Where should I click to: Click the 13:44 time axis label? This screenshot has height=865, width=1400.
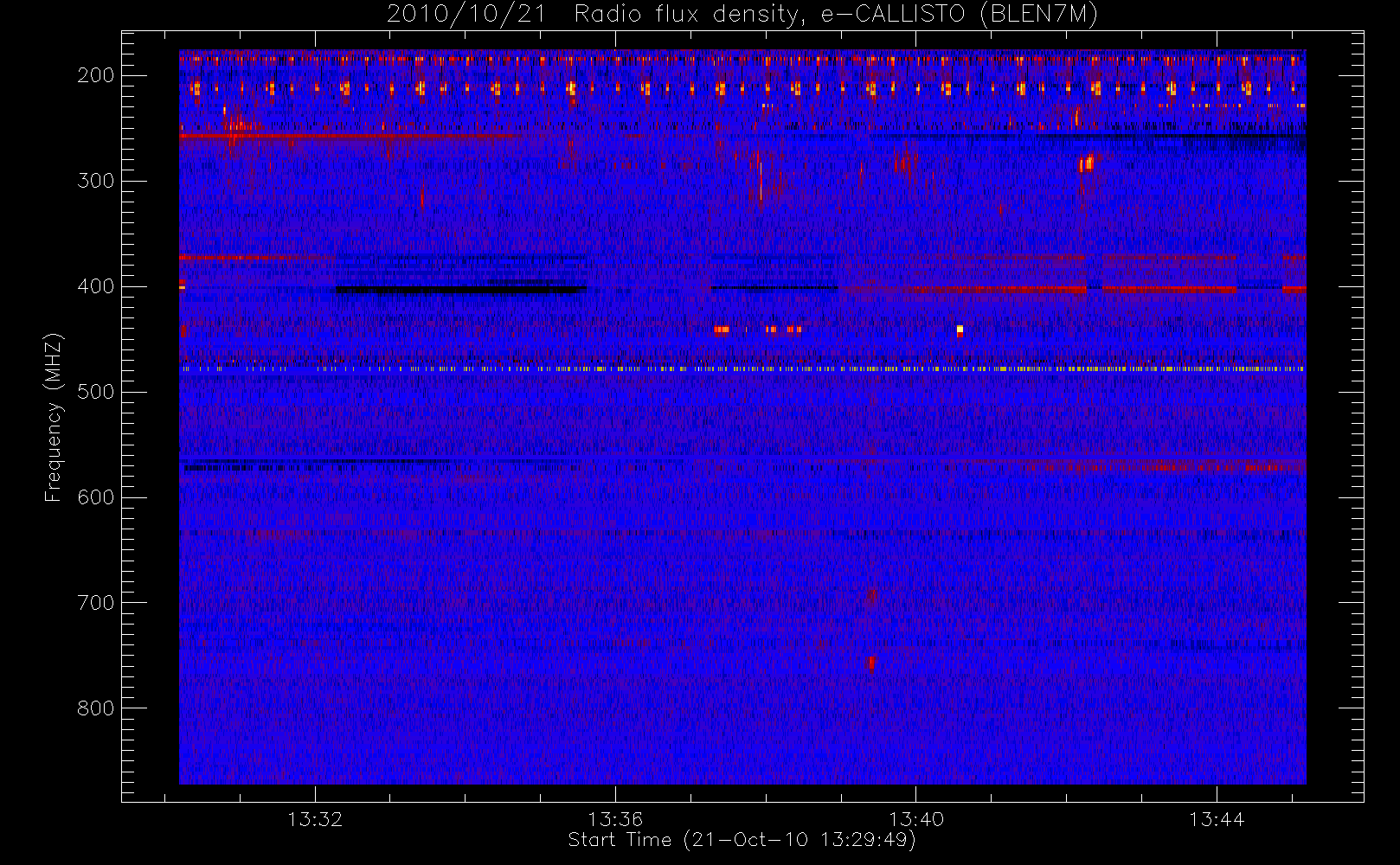[1216, 819]
